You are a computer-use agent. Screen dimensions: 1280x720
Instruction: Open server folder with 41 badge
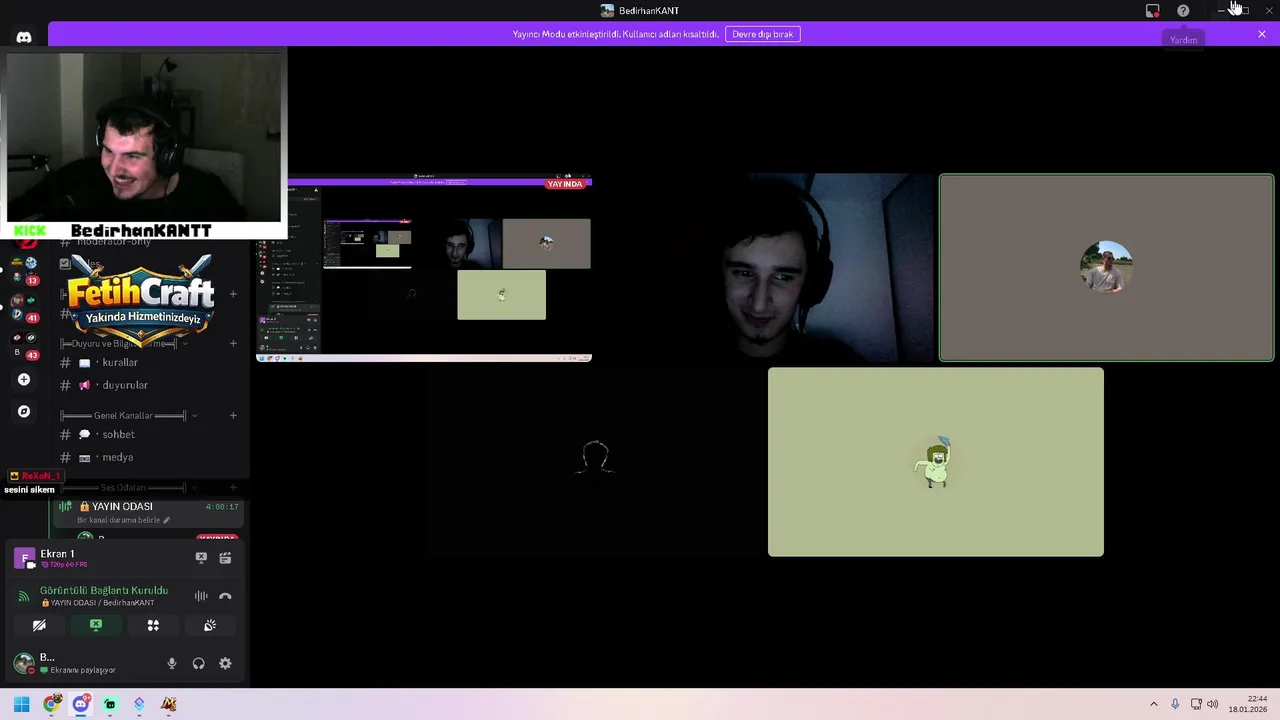[x=25, y=308]
